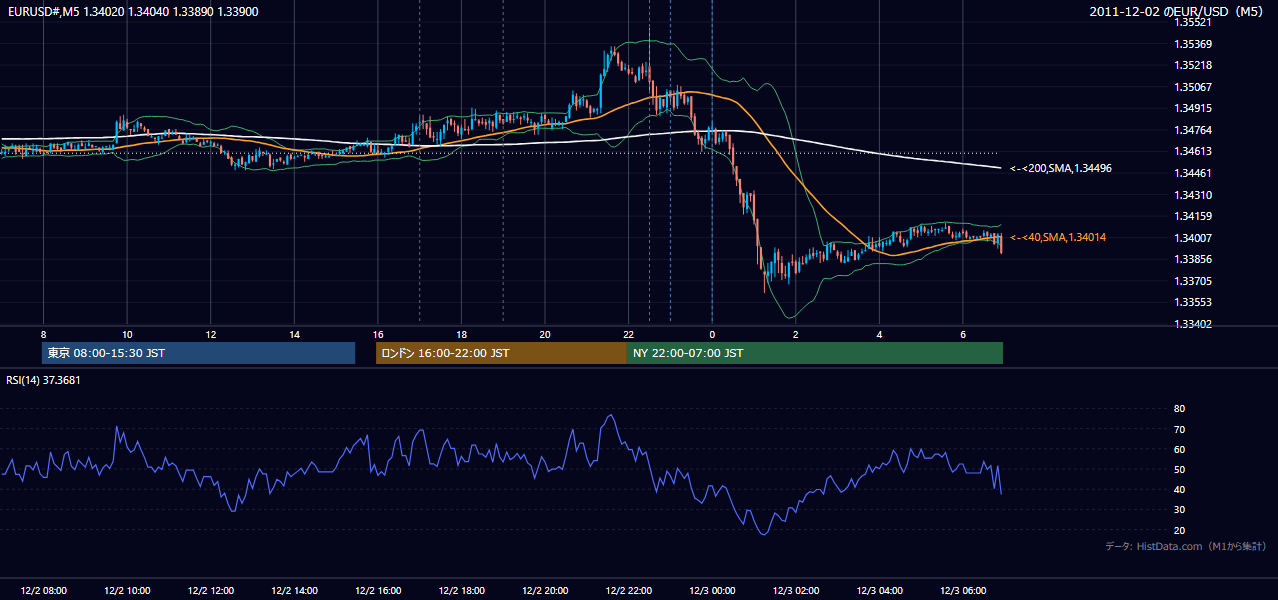Click price axis label 1.33856

click(x=1194, y=259)
